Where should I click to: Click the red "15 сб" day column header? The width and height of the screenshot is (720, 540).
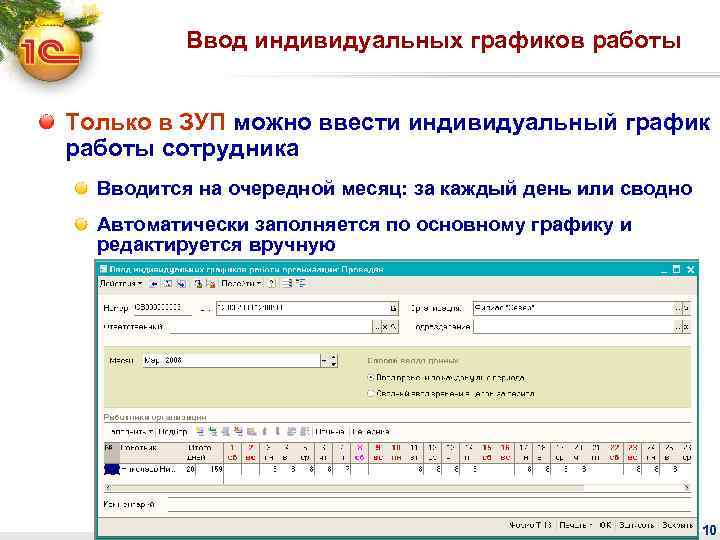point(487,452)
